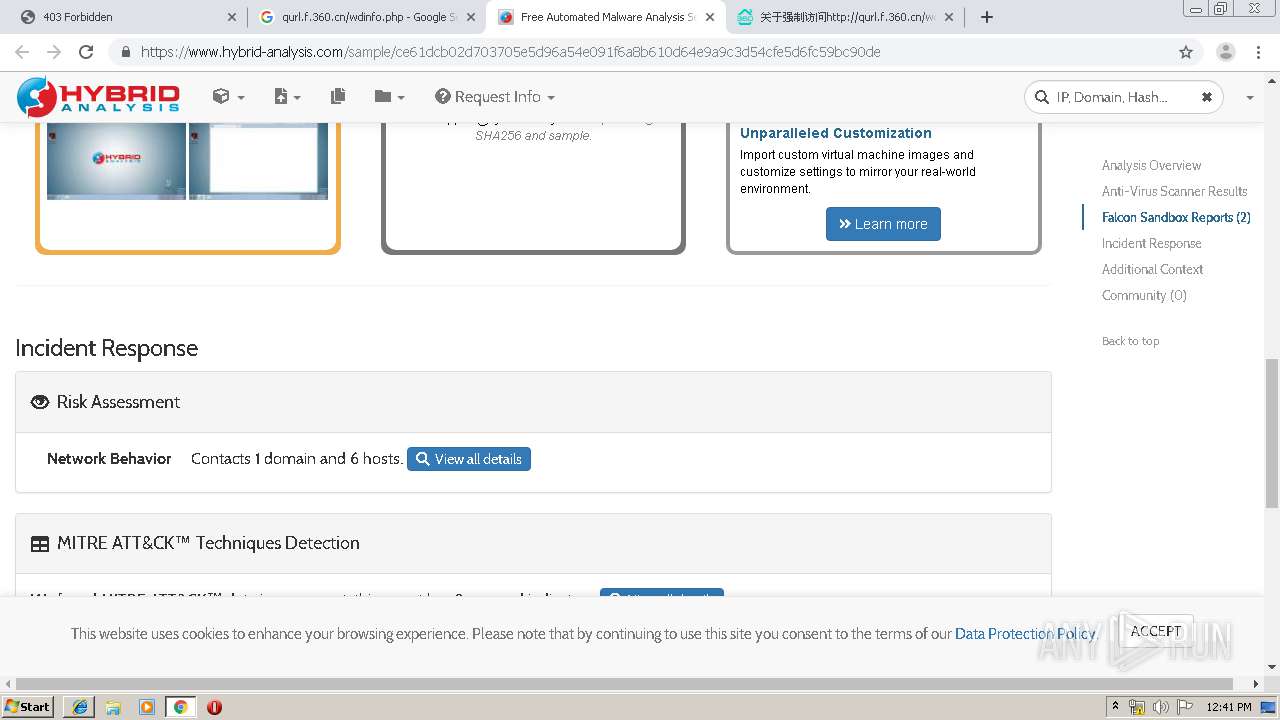This screenshot has width=1280, height=720.
Task: Accept the cookie notice
Action: point(1156,631)
